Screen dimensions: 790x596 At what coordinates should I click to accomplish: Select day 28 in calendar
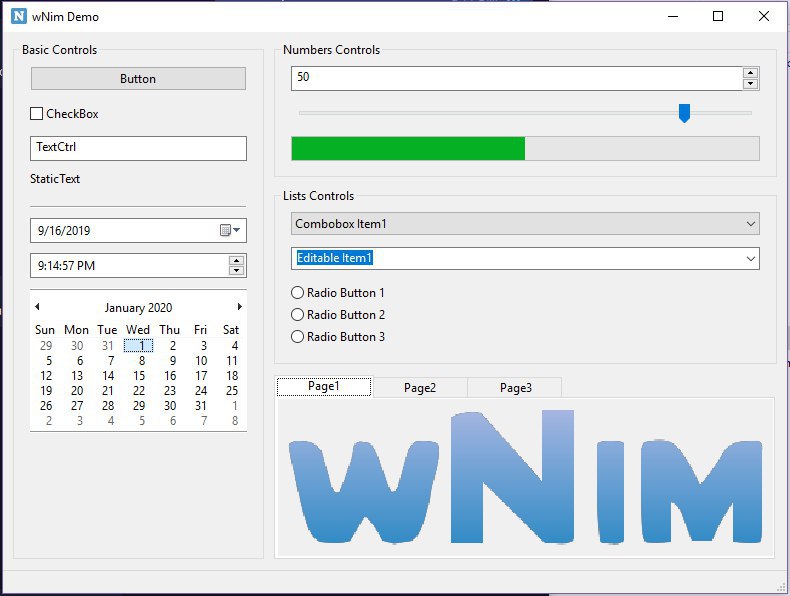[x=108, y=406]
